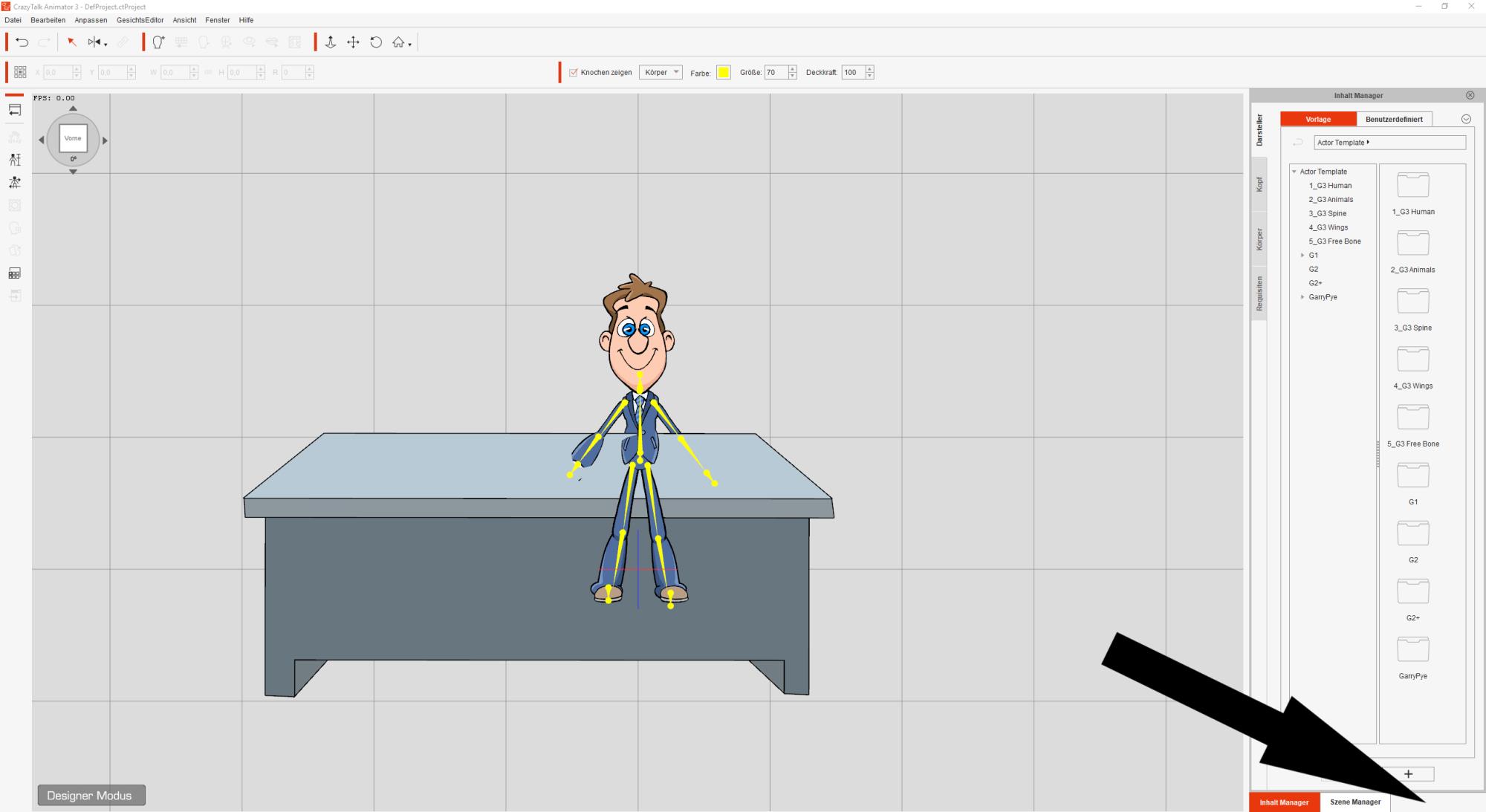The width and height of the screenshot is (1486, 812).
Task: Close the Inhalt Manager panel
Action: pyautogui.click(x=1470, y=95)
